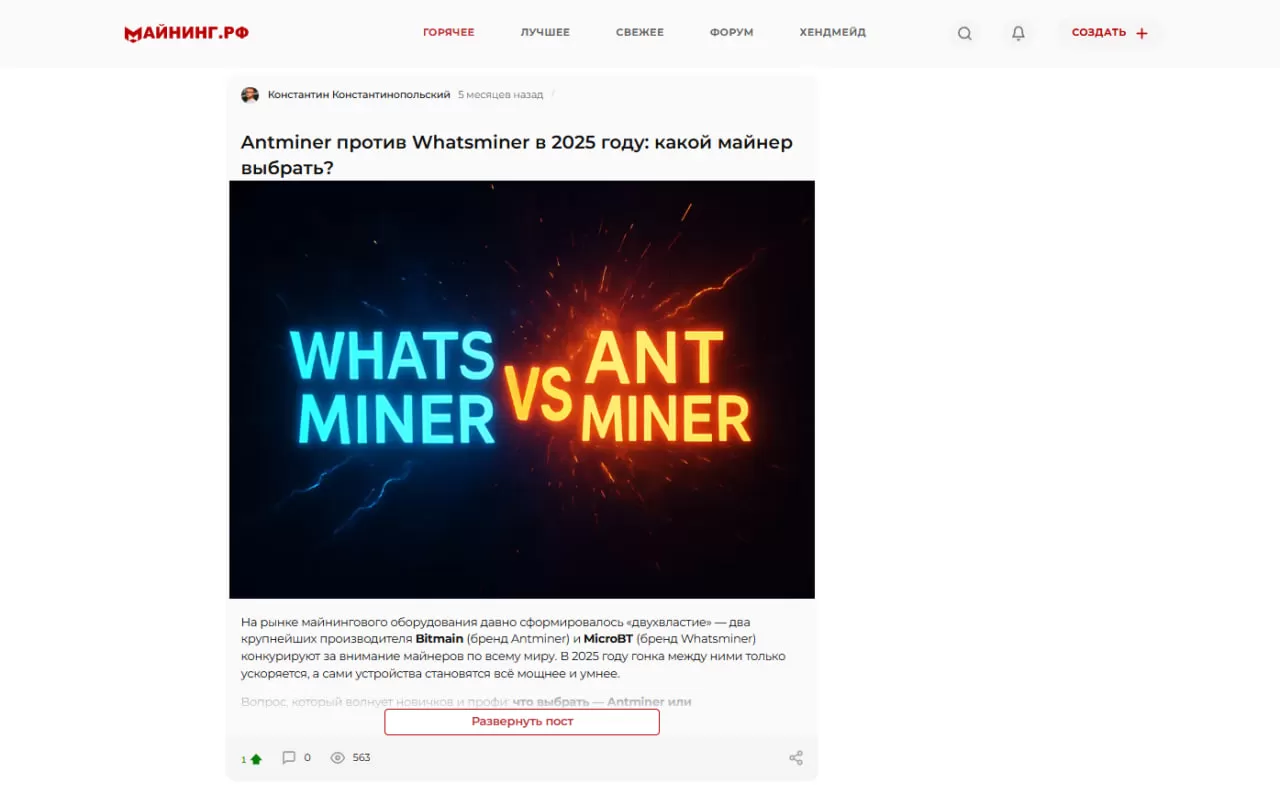Go to МАЙНИНГ.РФ logo homepage
This screenshot has width=1280, height=794.
coord(186,33)
